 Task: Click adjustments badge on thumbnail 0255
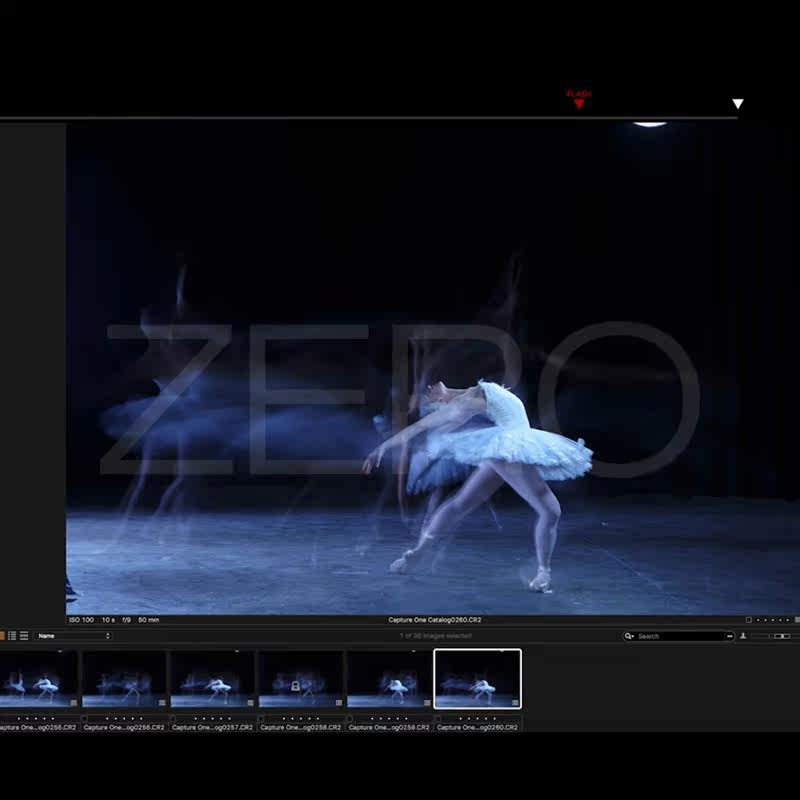click(x=74, y=703)
